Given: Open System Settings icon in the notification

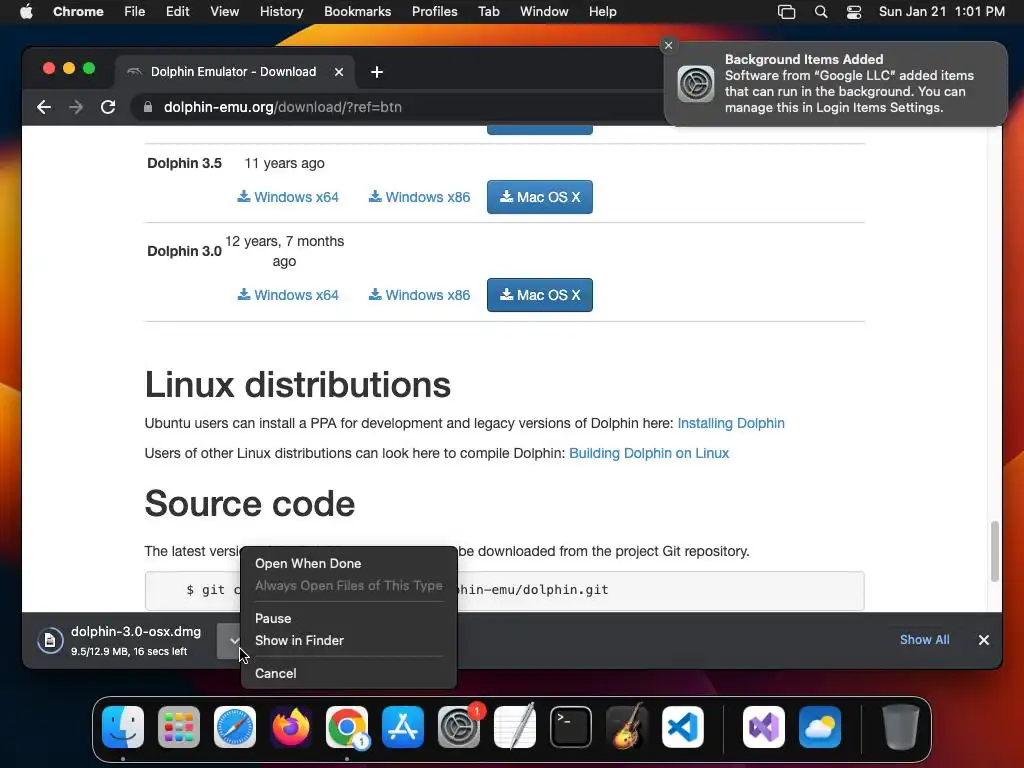Looking at the screenshot, I should tap(696, 84).
